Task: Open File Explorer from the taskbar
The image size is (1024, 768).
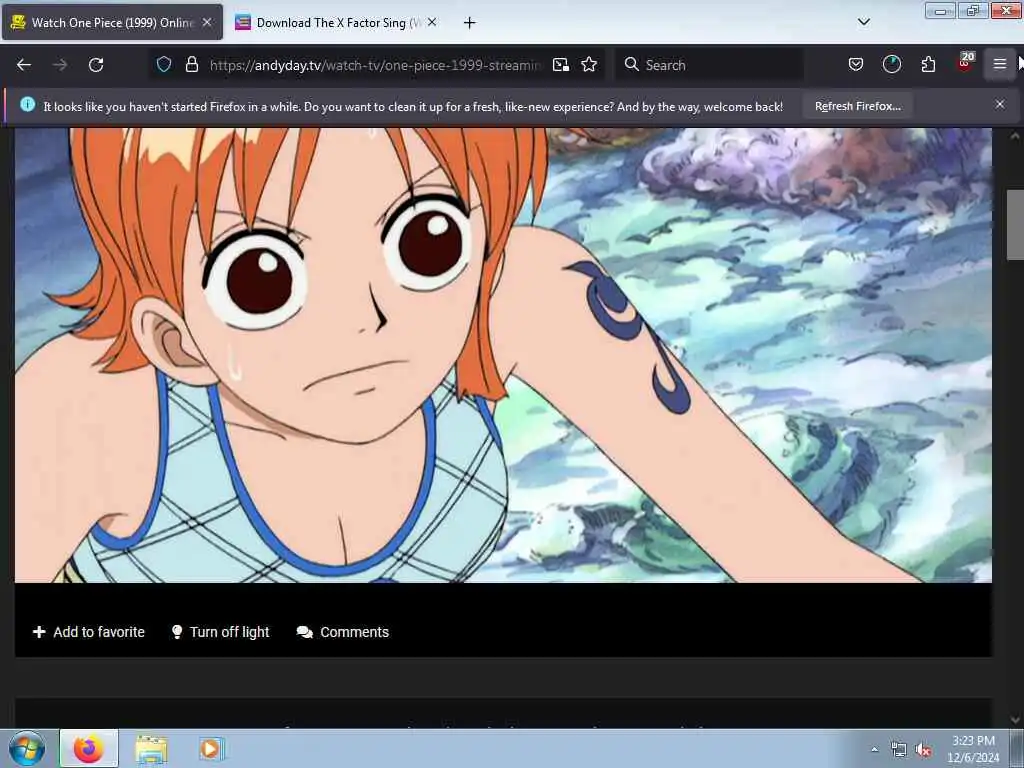Action: click(x=152, y=749)
